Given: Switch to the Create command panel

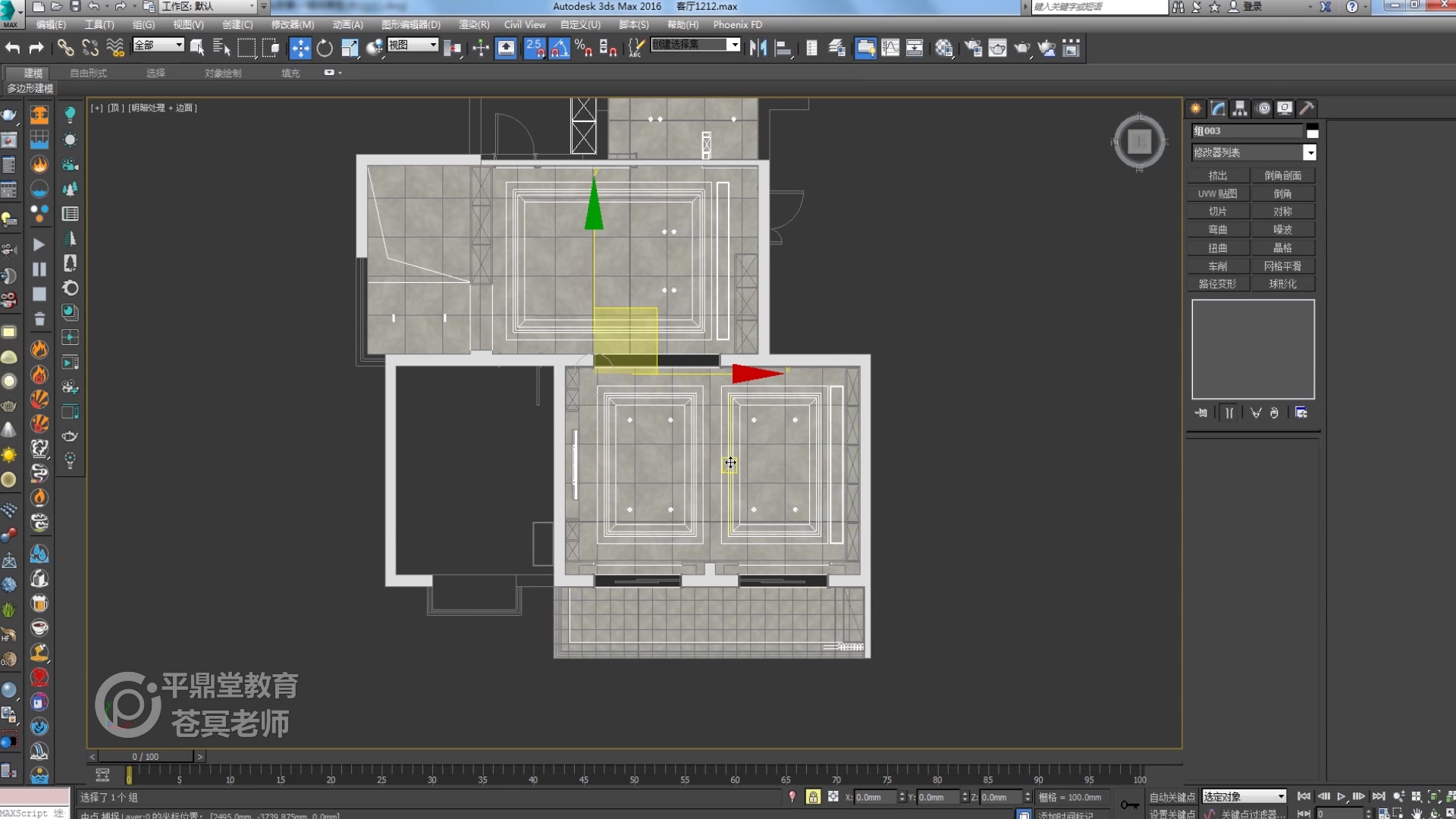Looking at the screenshot, I should (1195, 108).
